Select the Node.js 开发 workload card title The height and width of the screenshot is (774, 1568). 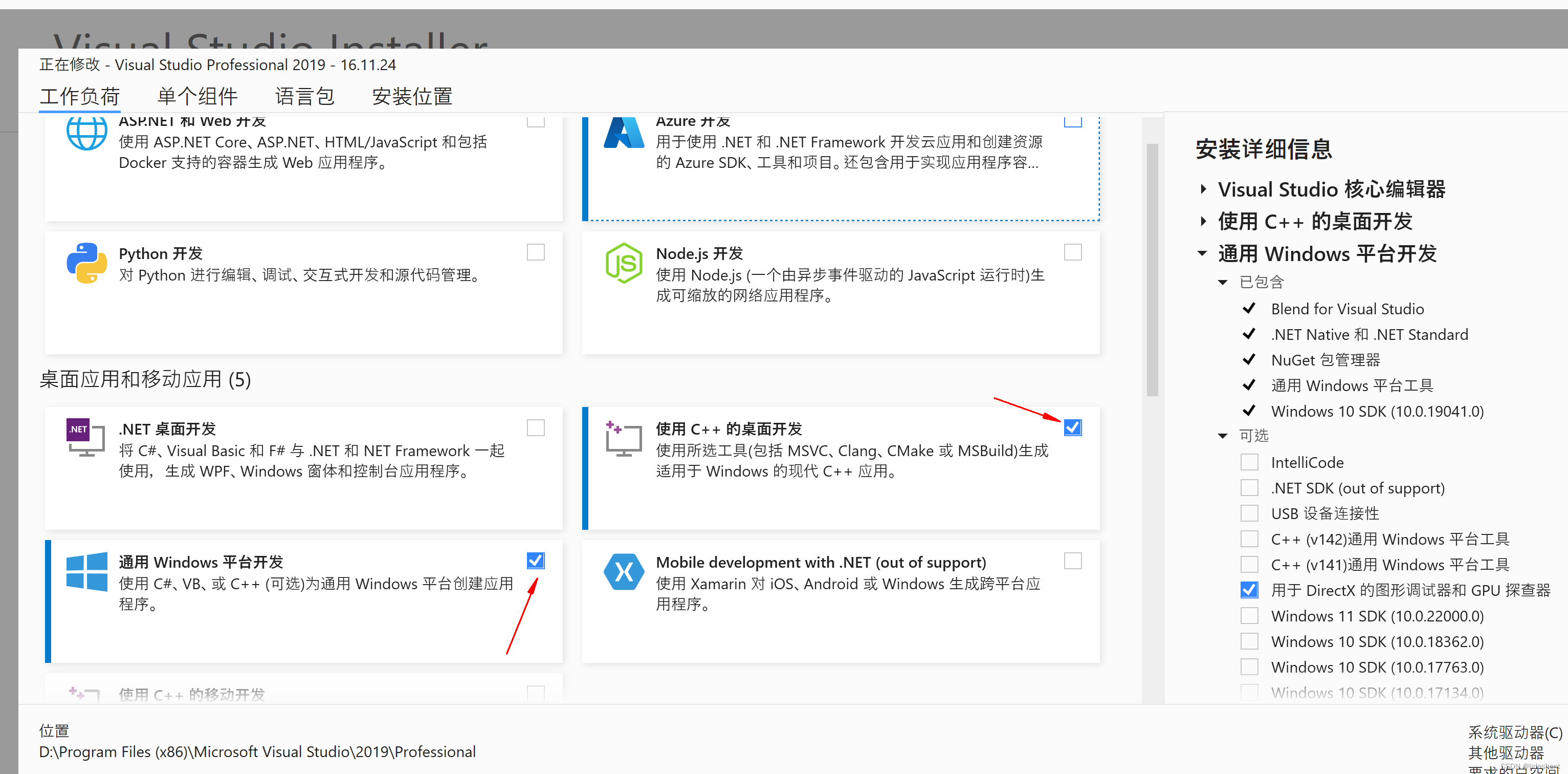(x=699, y=253)
